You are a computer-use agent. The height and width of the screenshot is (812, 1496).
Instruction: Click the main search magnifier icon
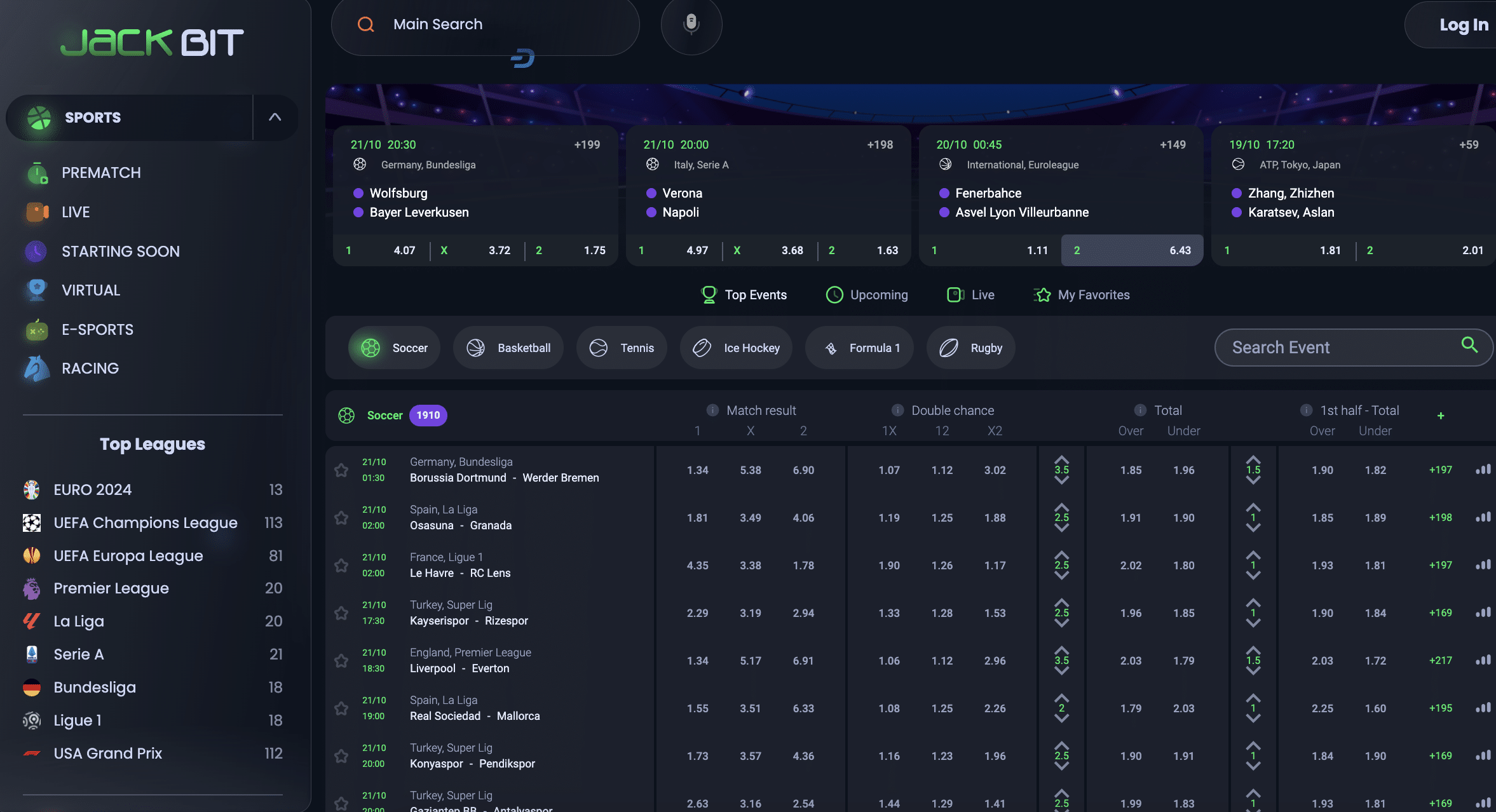coord(366,24)
